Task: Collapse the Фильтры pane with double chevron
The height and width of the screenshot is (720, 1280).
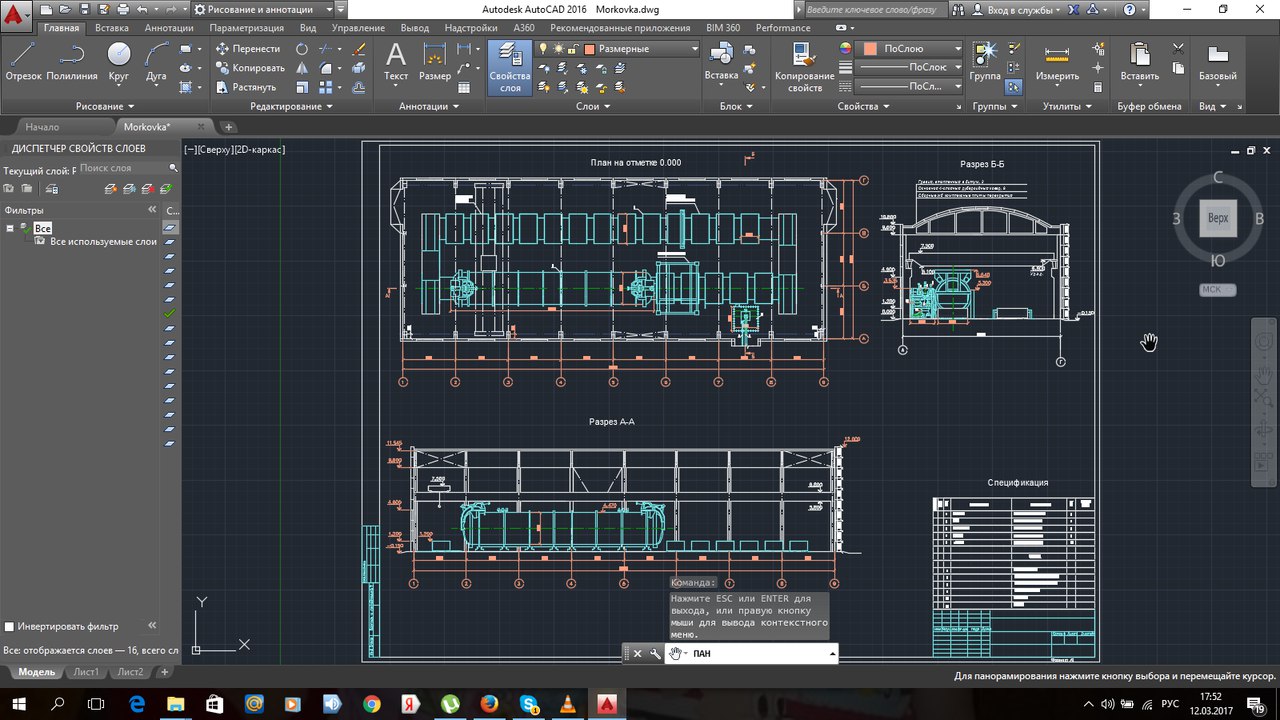Action: click(x=153, y=210)
